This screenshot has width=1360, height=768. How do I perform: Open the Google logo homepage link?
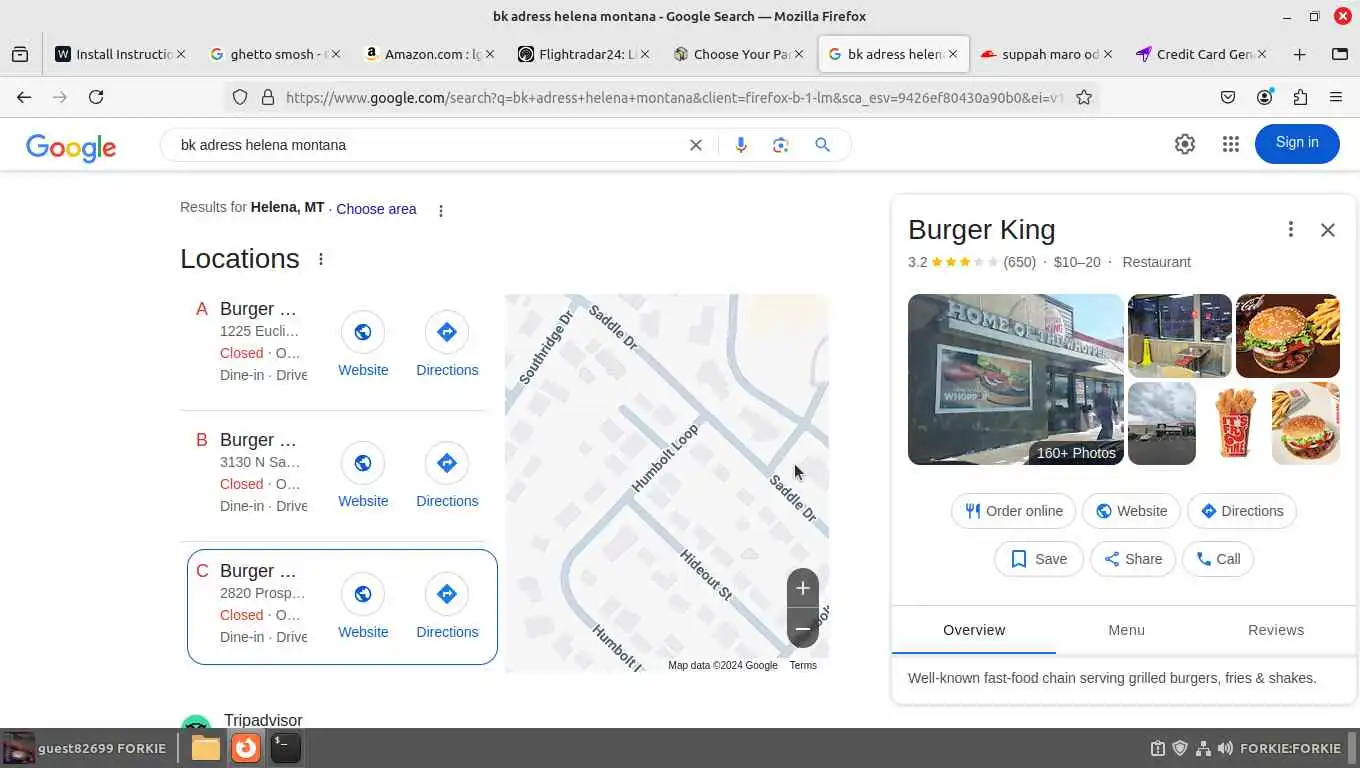71,147
